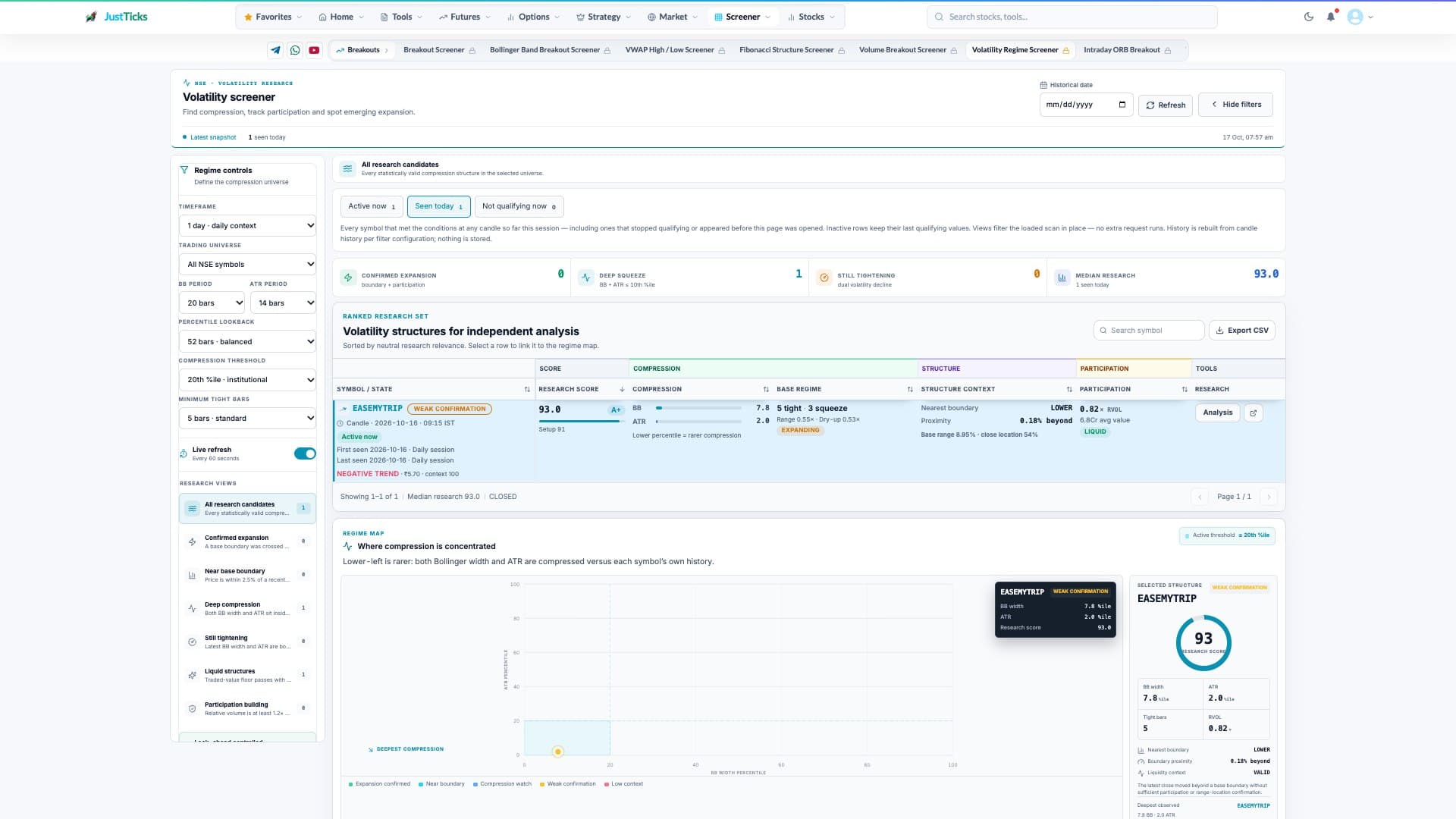1456x819 pixels.
Task: Open calendar picker in historical date
Action: point(1122,105)
